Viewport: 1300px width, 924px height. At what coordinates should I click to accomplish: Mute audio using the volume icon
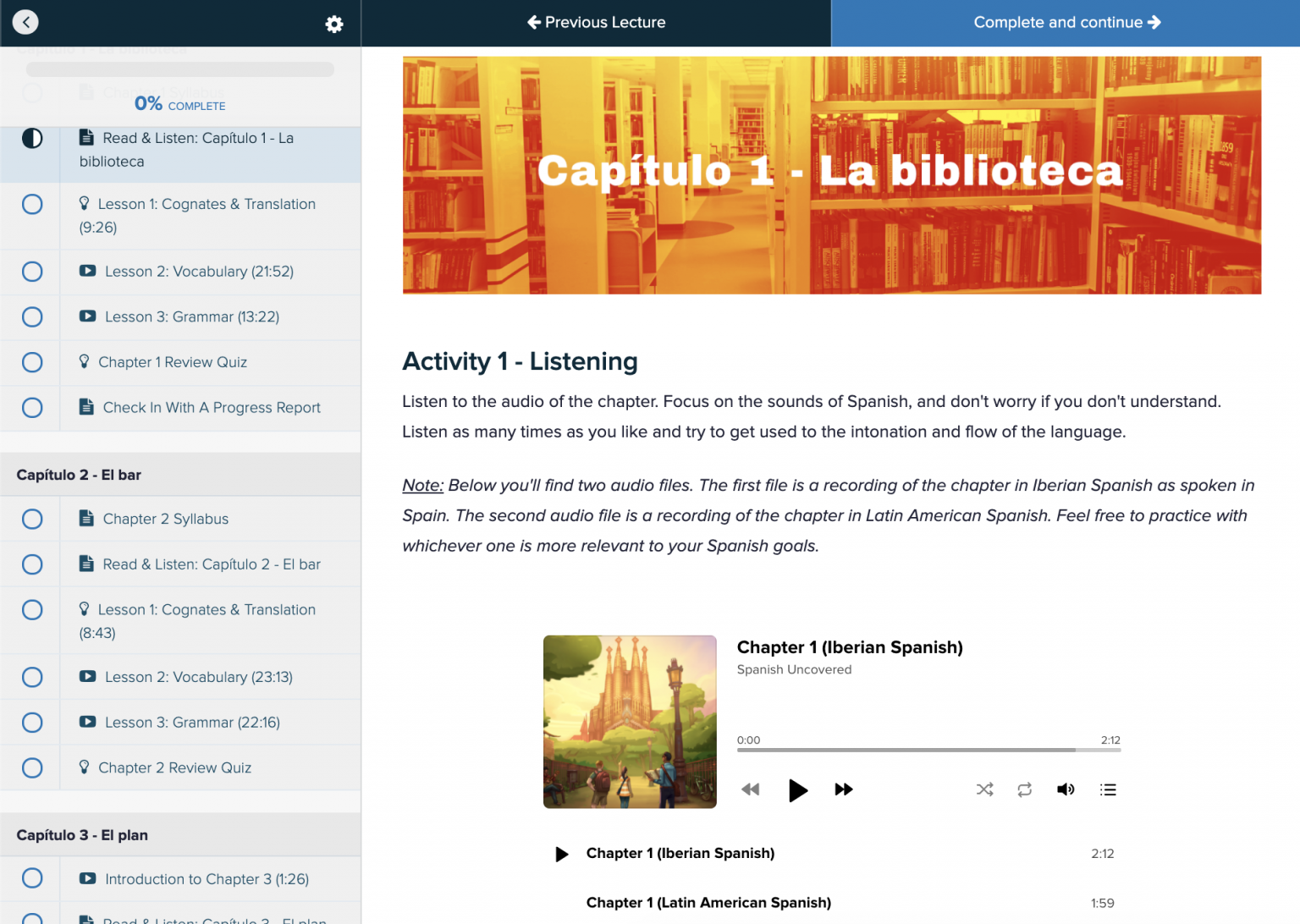tap(1066, 789)
